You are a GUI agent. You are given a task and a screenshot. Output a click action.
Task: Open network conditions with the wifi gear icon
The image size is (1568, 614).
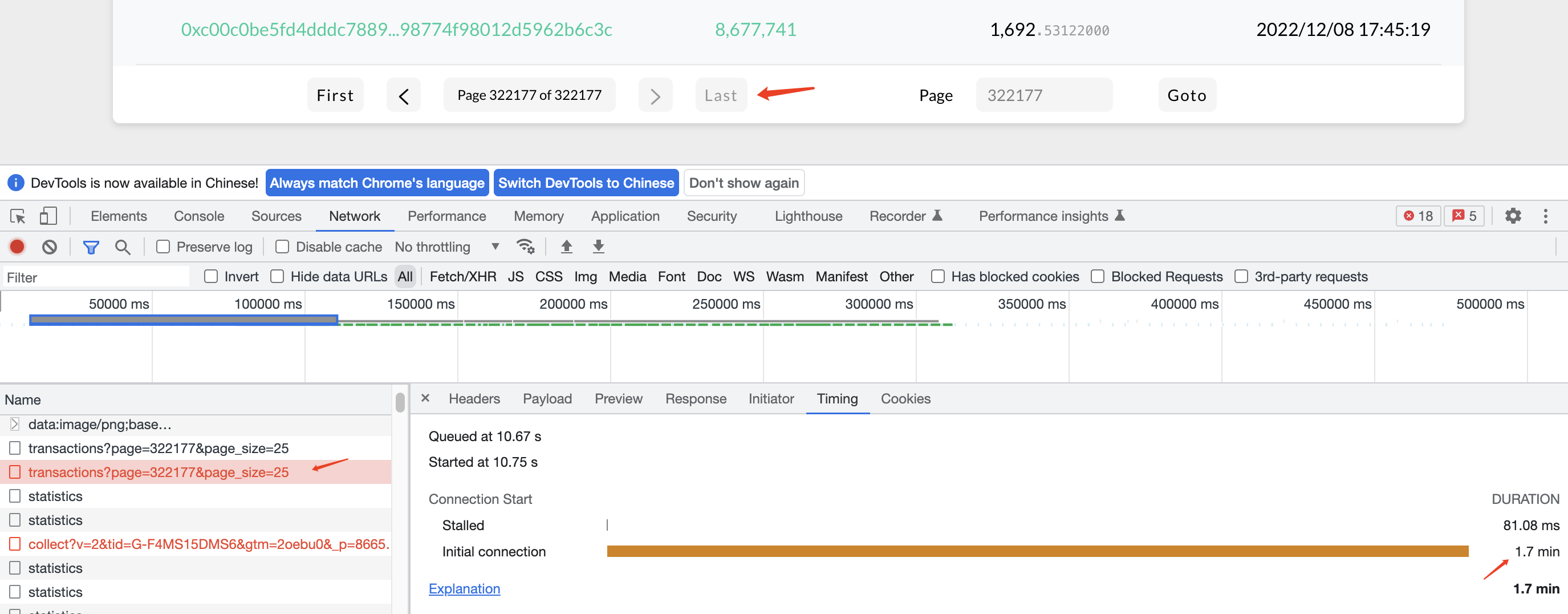[525, 247]
